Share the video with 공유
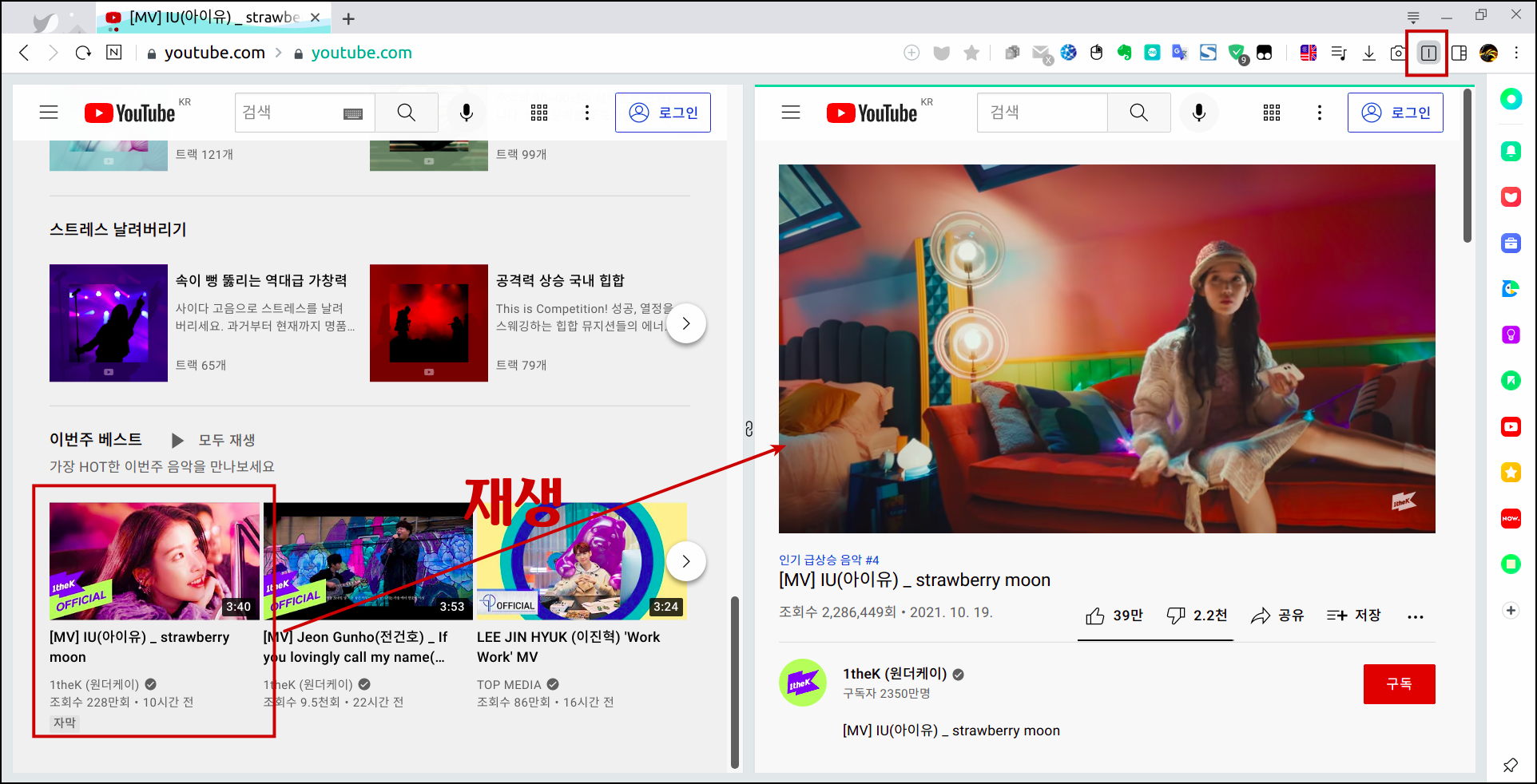This screenshot has height=784, width=1537. (1277, 616)
